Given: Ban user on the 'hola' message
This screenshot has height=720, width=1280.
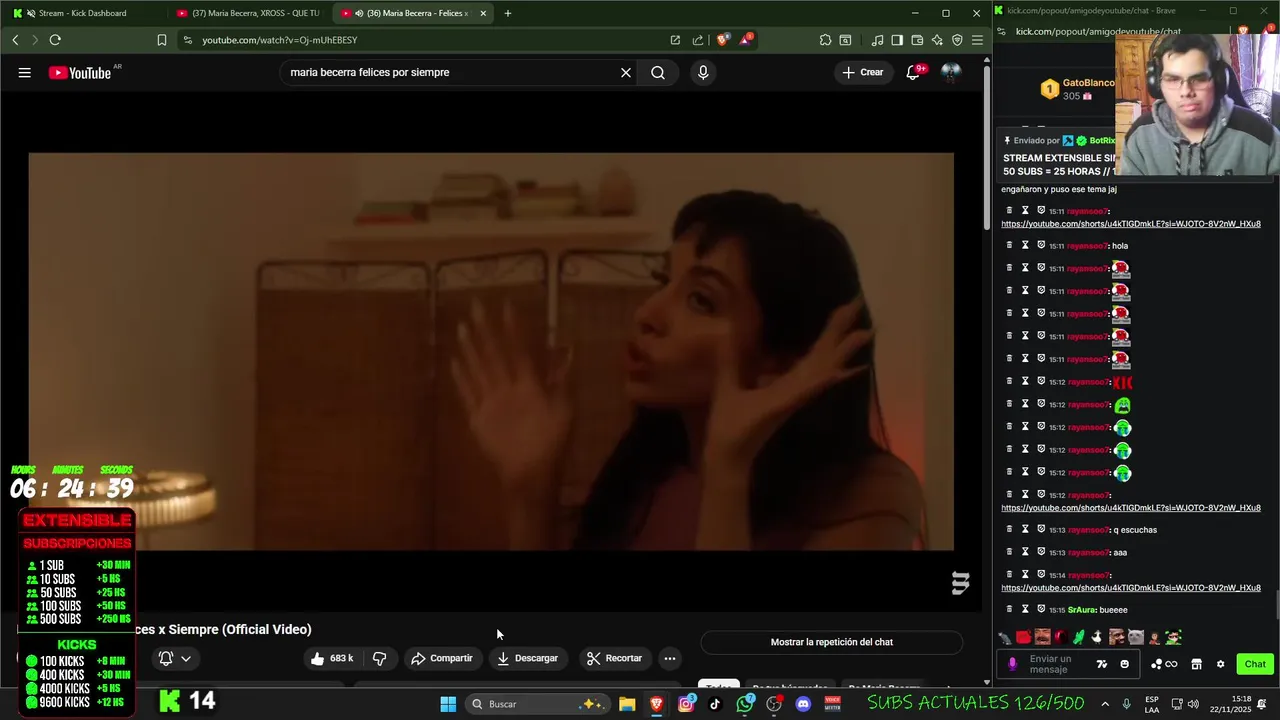Looking at the screenshot, I should 1041,245.
